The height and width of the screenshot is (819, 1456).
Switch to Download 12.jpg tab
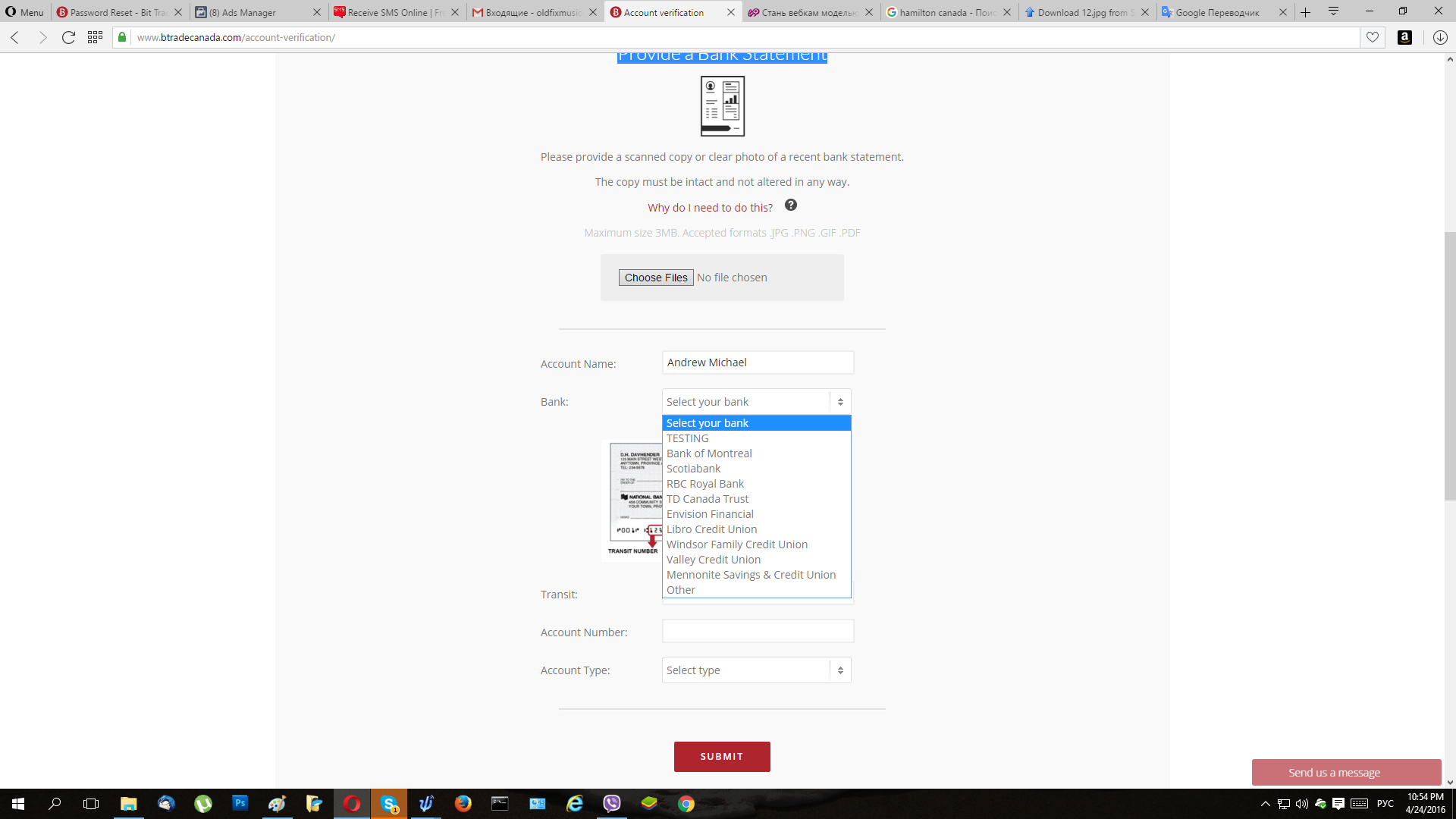1085,12
